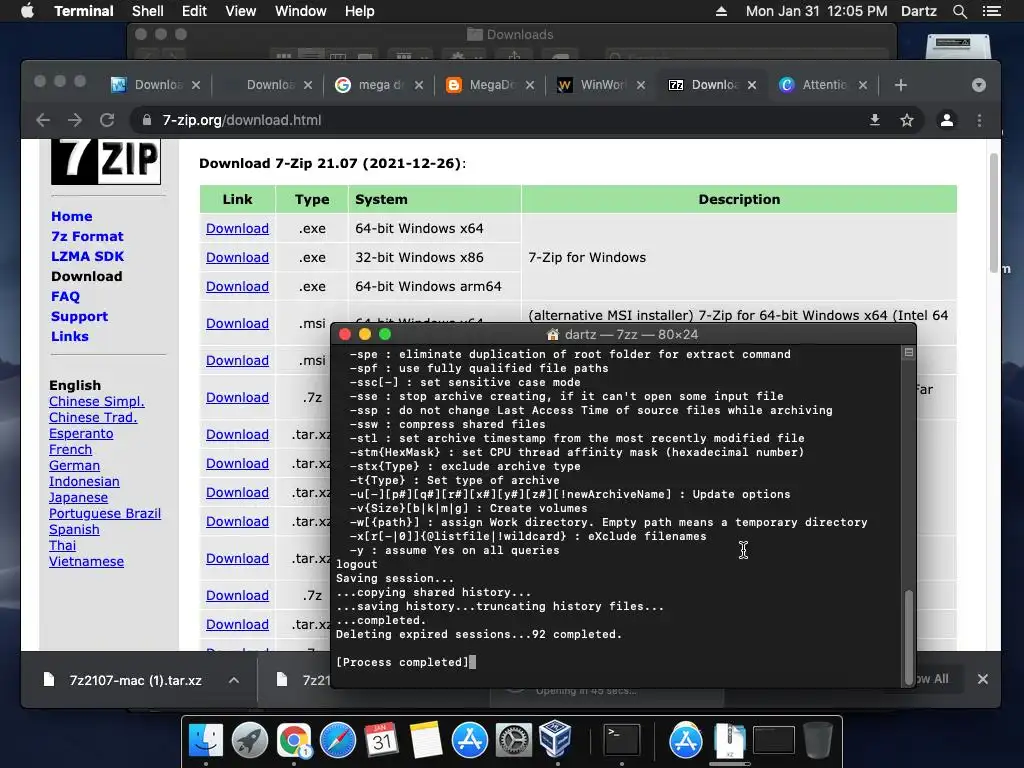
Task: Open Finder from the Dock
Action: pos(206,740)
